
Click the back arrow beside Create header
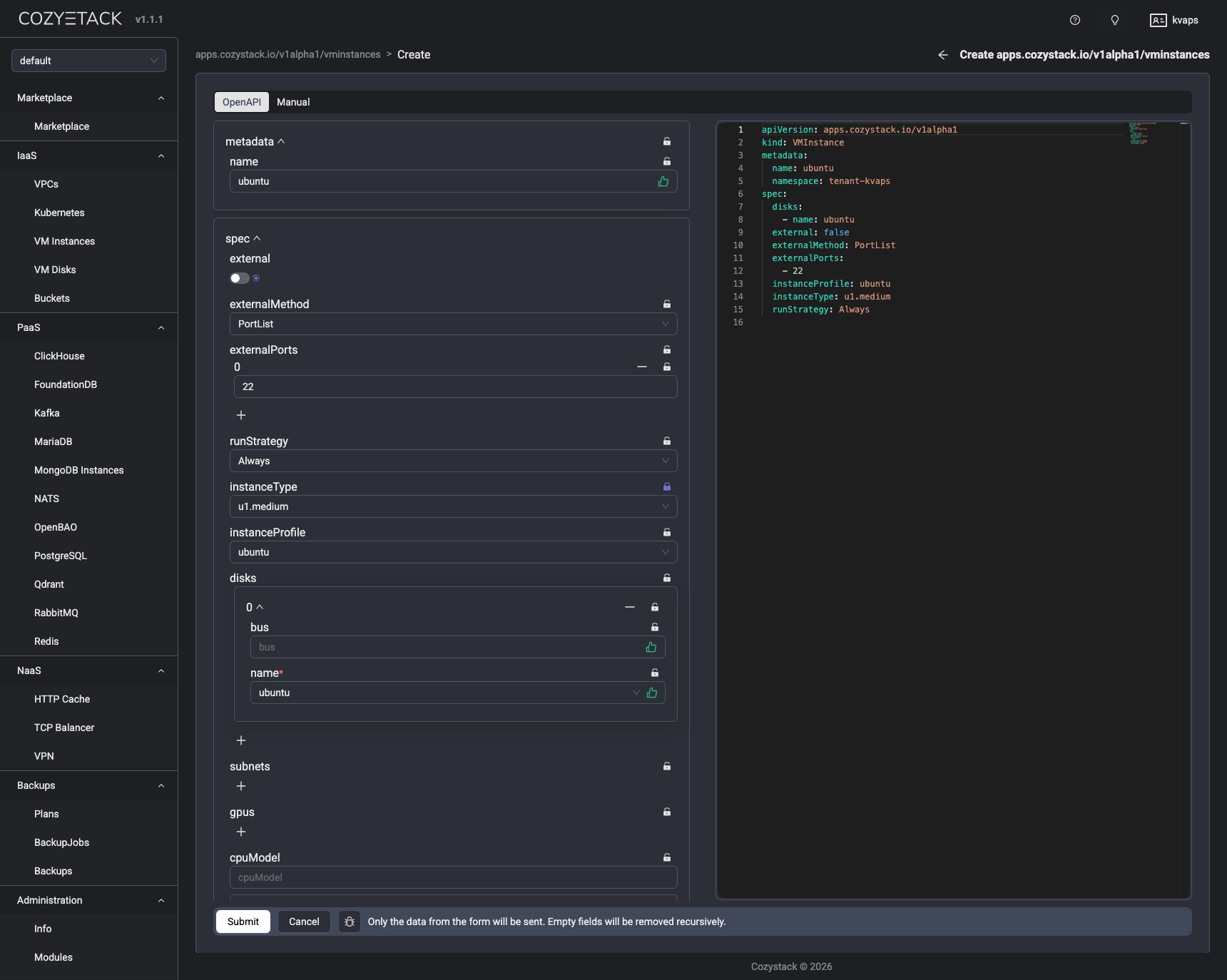942,54
